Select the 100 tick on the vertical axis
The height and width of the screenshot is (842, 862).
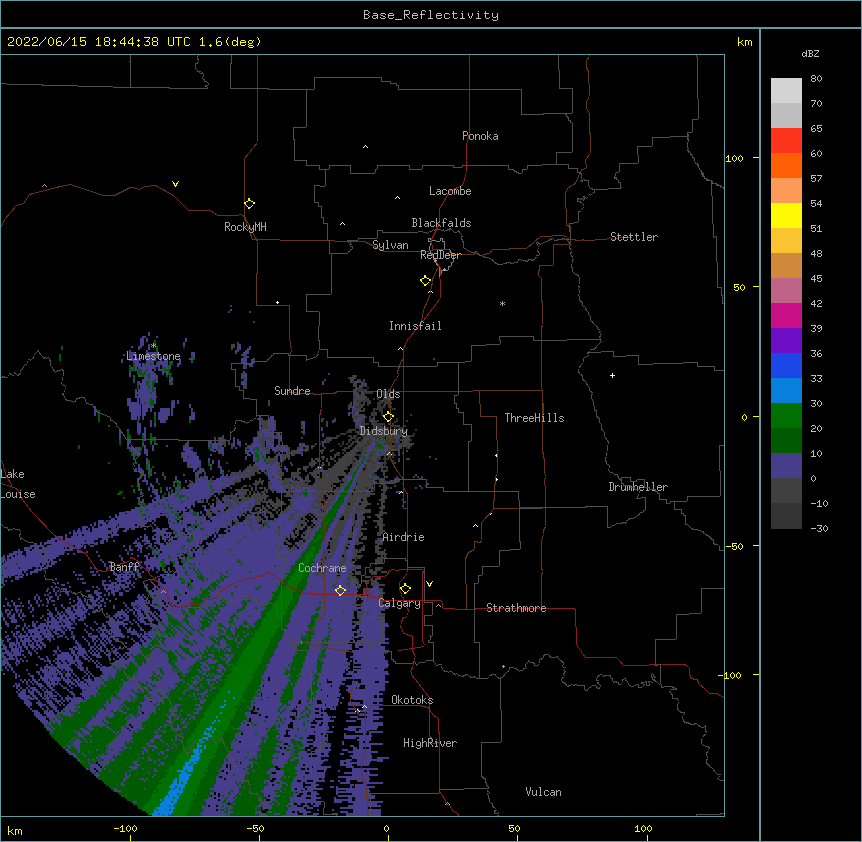[734, 158]
